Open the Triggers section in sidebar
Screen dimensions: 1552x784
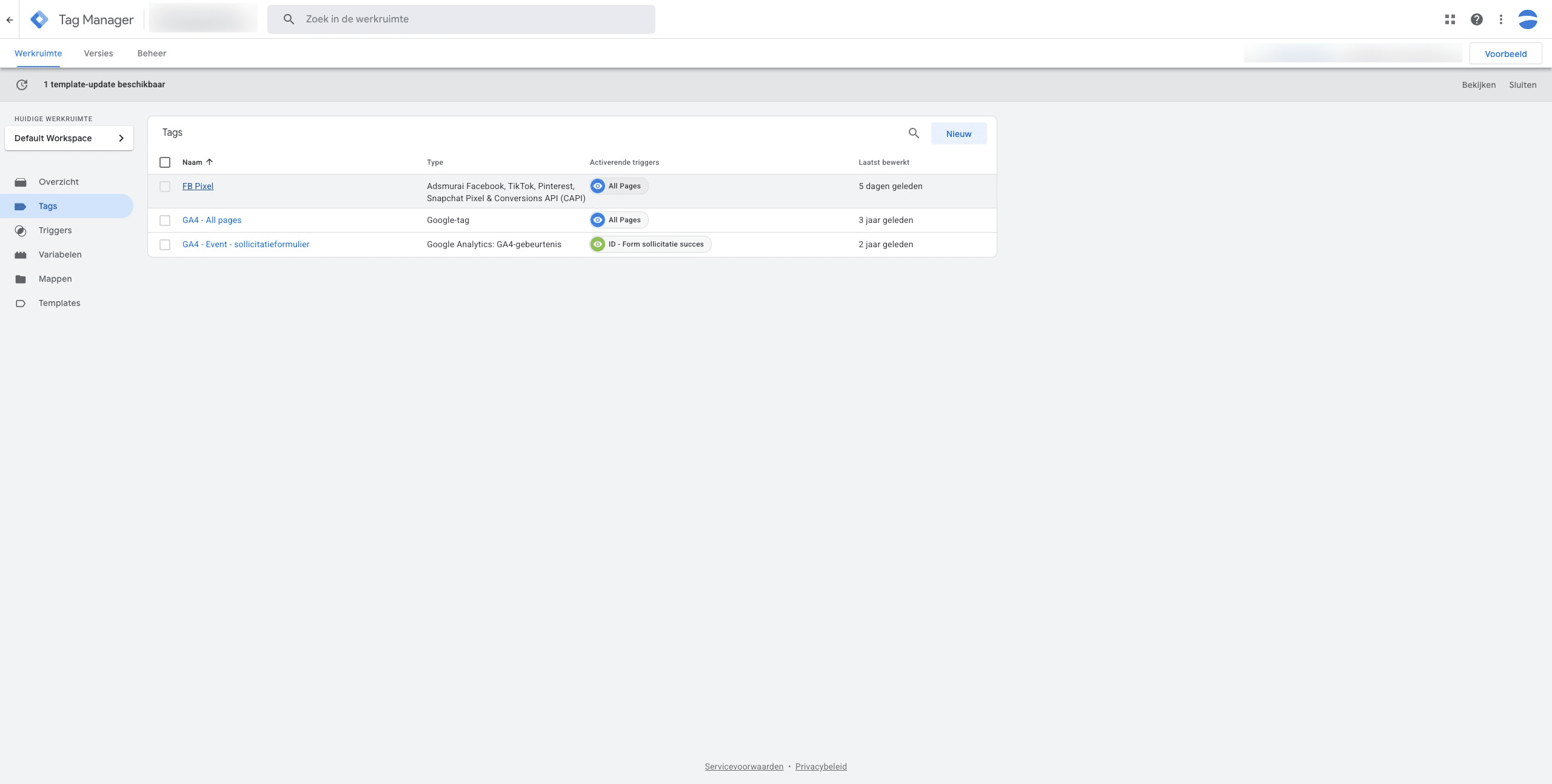(x=55, y=230)
